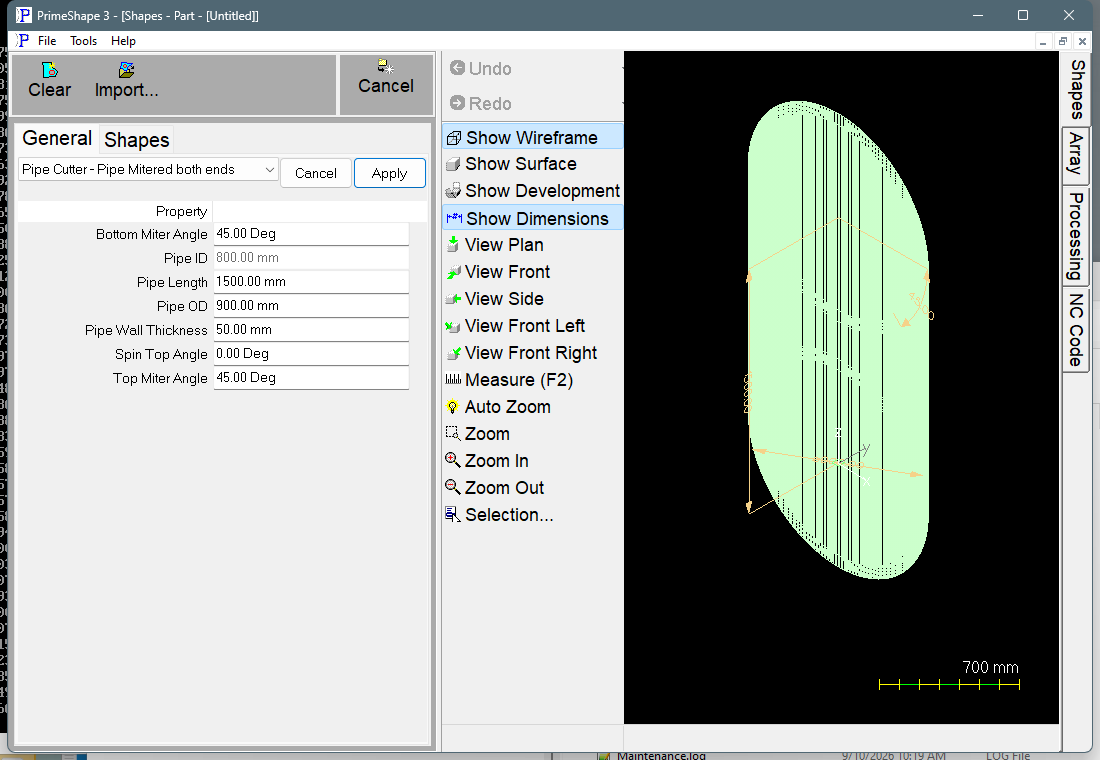Click the Bottom Miter Angle label
The image size is (1100, 760).
tap(152, 234)
